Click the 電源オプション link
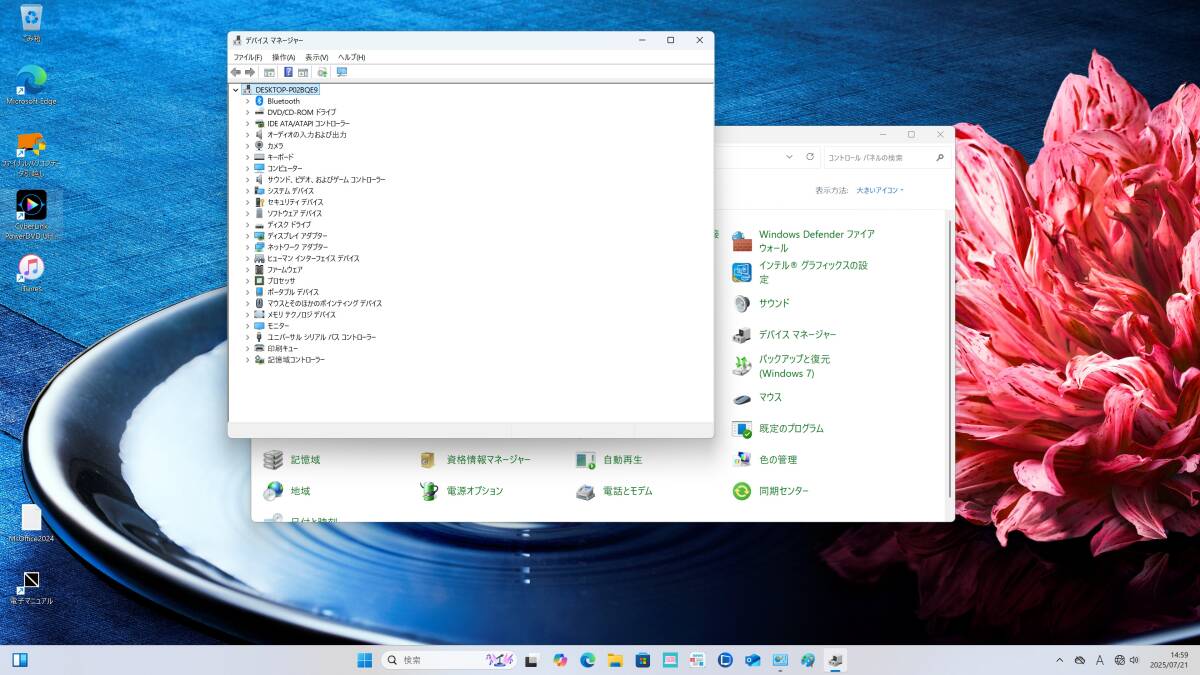 pyautogui.click(x=474, y=491)
